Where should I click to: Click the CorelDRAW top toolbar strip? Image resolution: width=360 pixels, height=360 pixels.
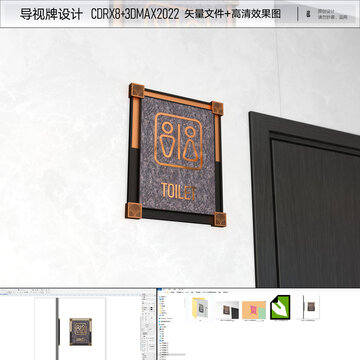click(78, 292)
